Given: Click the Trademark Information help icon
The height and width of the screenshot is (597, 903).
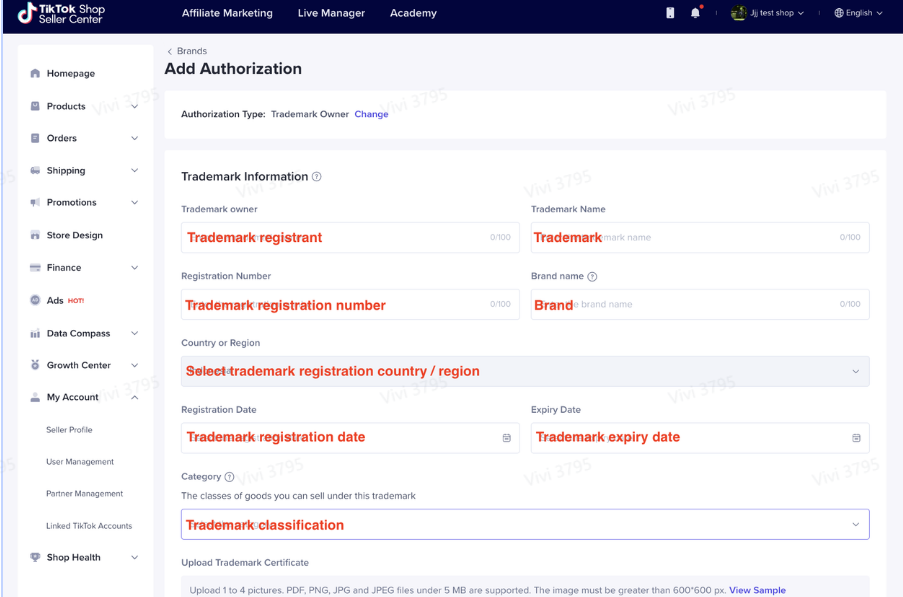Looking at the screenshot, I should 317,177.
